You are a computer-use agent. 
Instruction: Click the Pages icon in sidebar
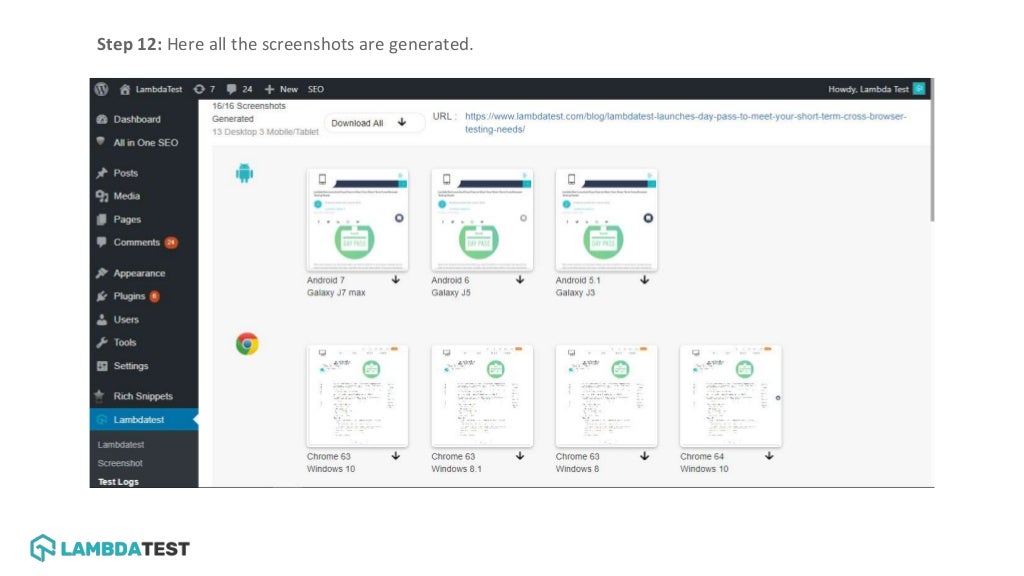pos(102,219)
